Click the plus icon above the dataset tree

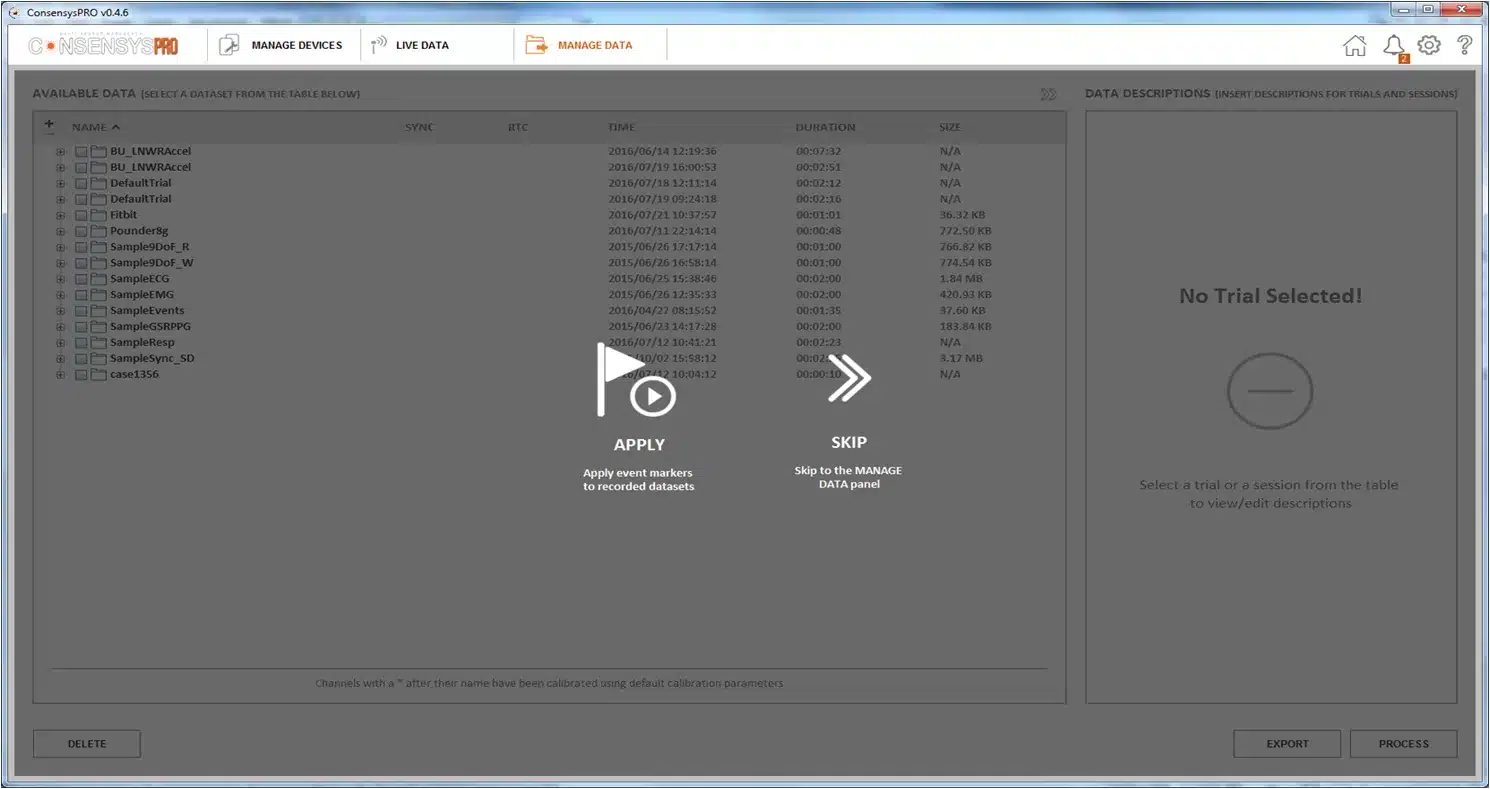[49, 125]
